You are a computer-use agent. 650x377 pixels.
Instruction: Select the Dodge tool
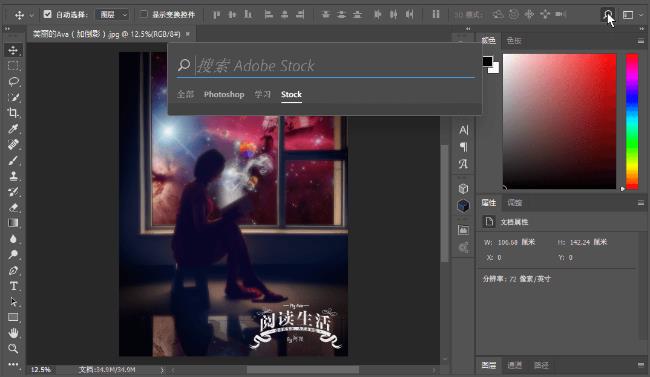point(13,255)
